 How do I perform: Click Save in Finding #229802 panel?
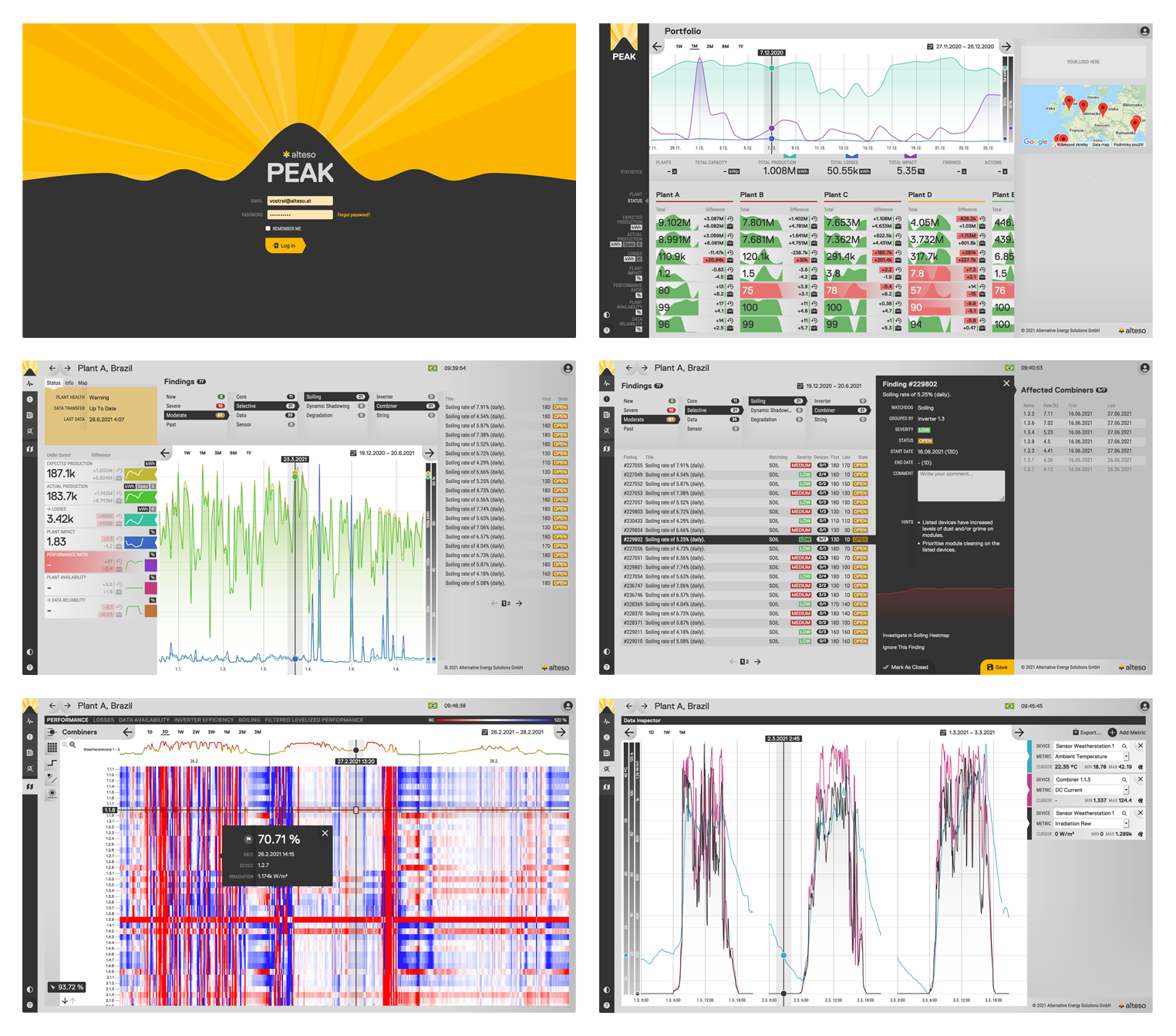pos(996,667)
